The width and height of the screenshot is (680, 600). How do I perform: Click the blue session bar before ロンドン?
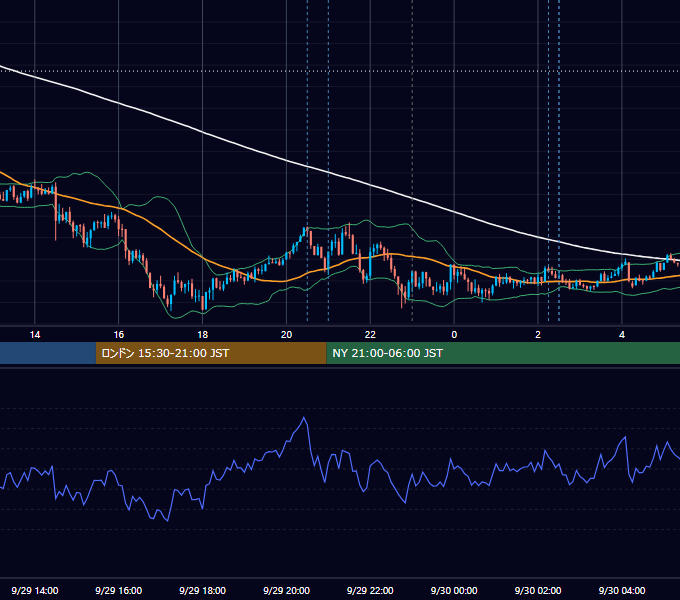[48, 353]
